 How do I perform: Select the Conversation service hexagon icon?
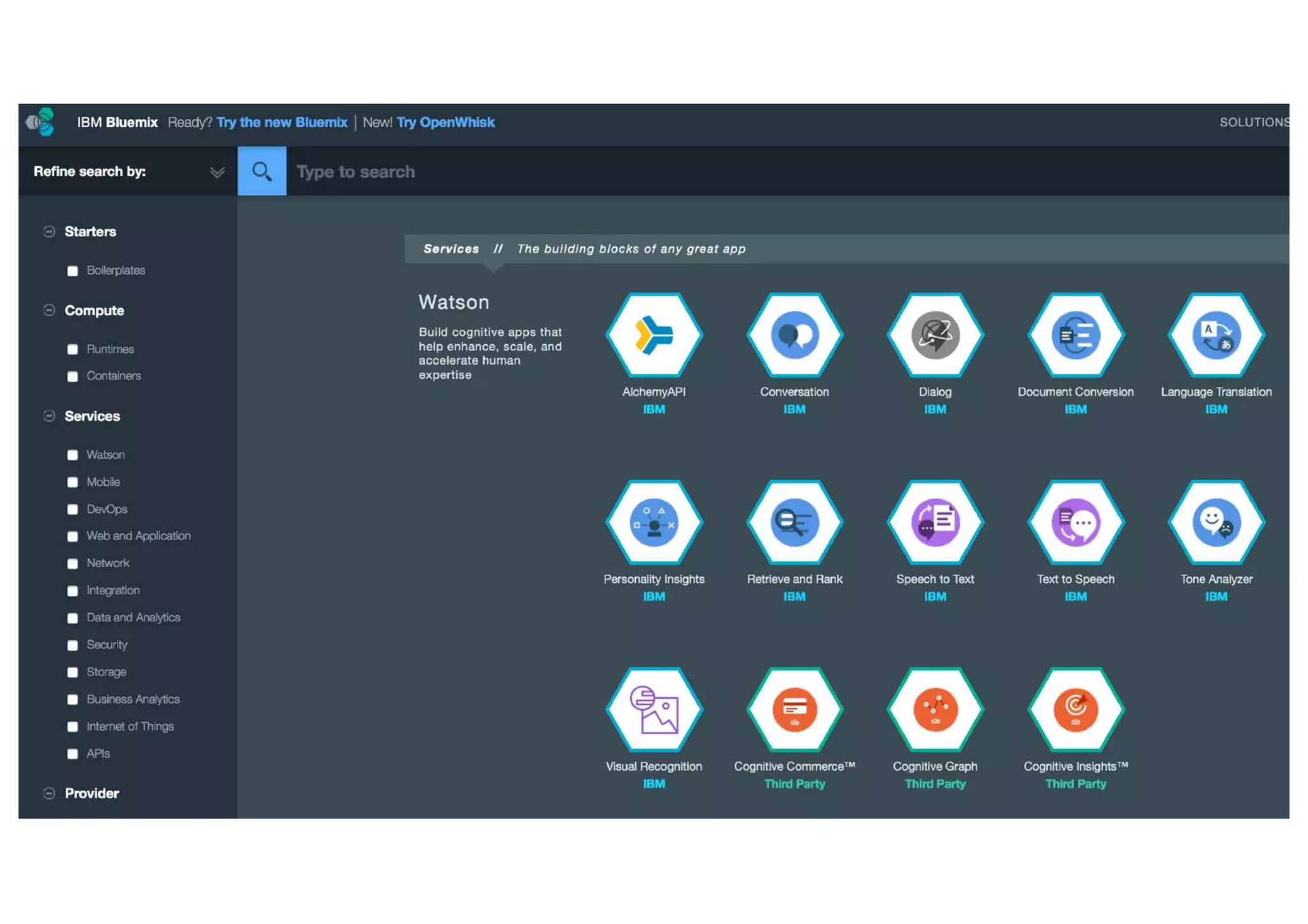point(794,335)
